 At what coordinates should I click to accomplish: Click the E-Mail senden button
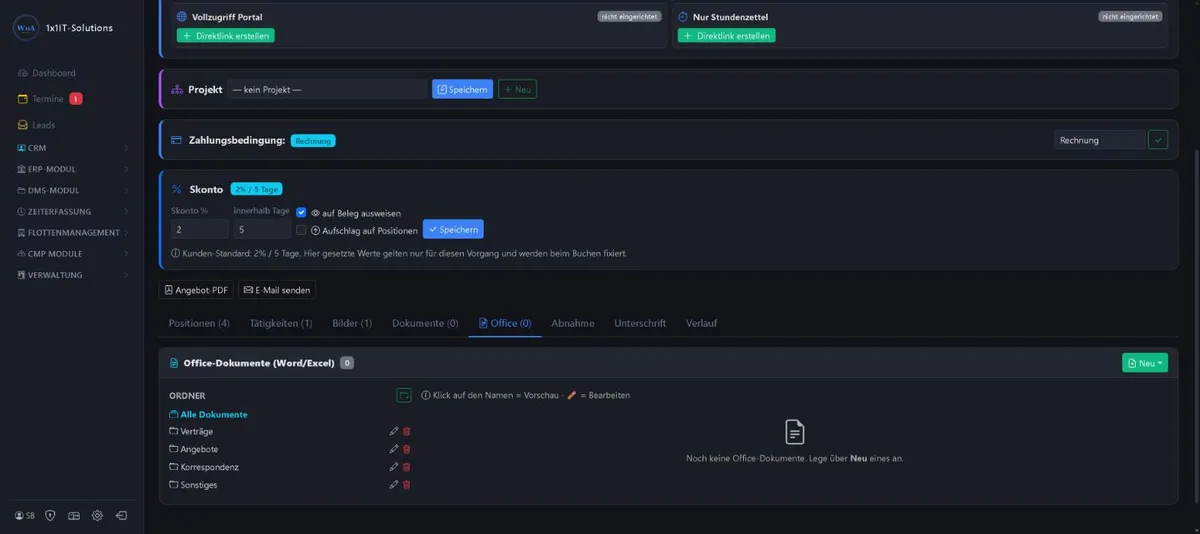pyautogui.click(x=277, y=290)
